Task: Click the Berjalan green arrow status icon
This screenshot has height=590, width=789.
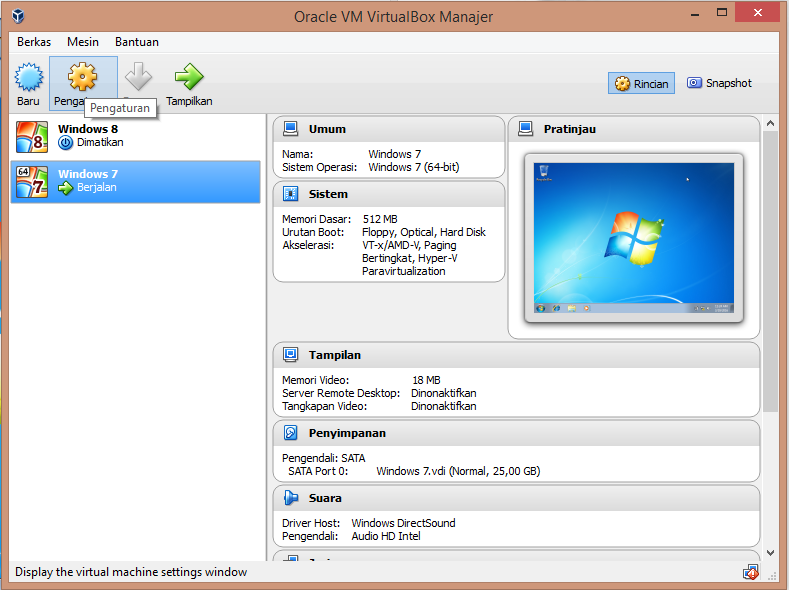Action: coord(65,188)
